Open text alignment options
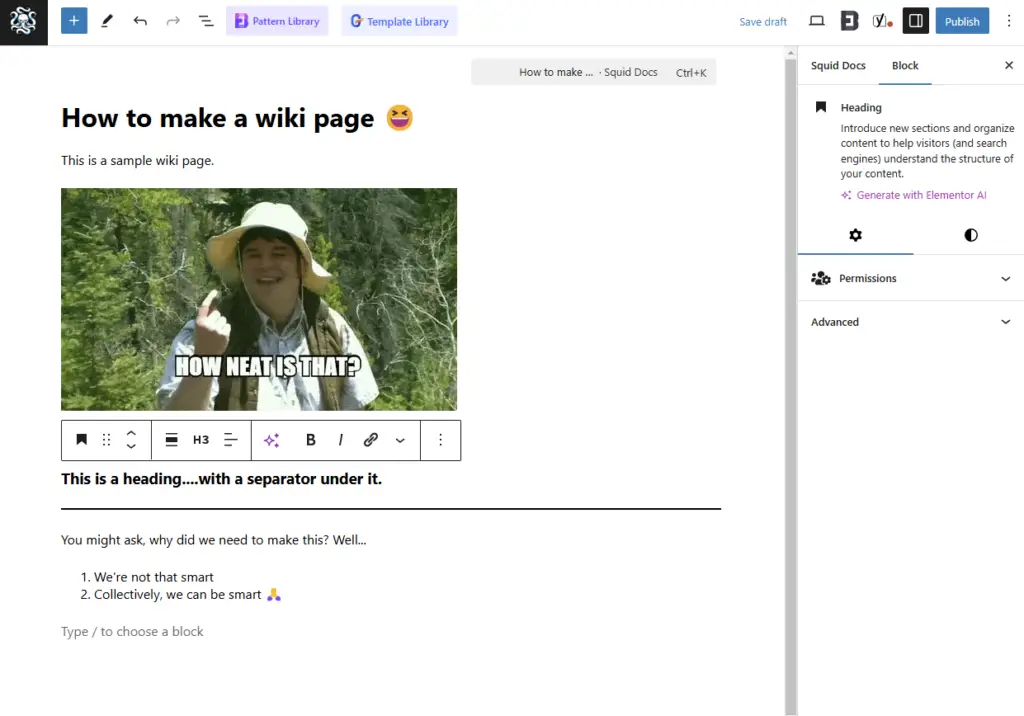Image resolution: width=1024 pixels, height=716 pixels. point(231,440)
